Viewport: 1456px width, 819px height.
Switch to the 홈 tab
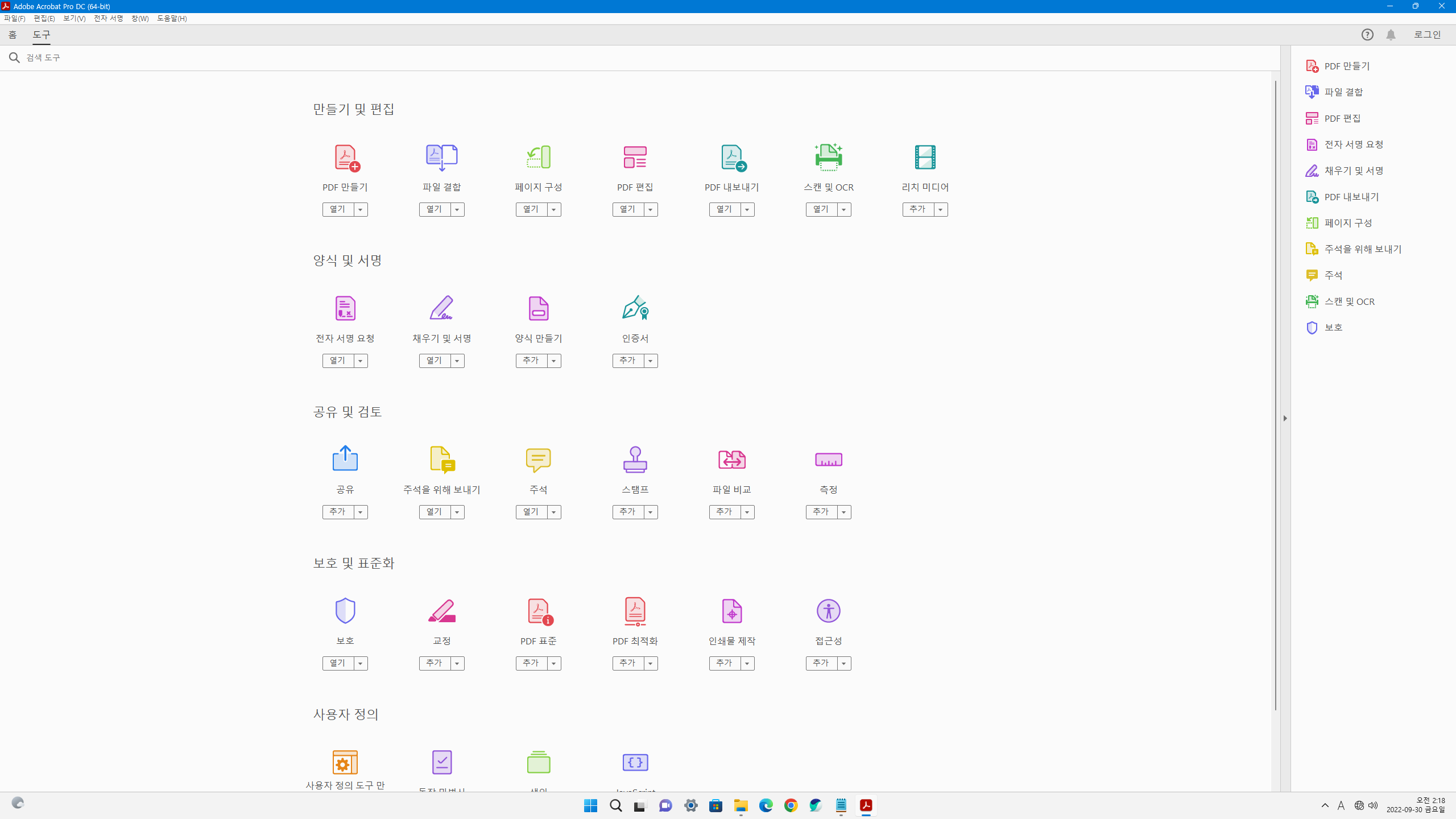click(13, 35)
